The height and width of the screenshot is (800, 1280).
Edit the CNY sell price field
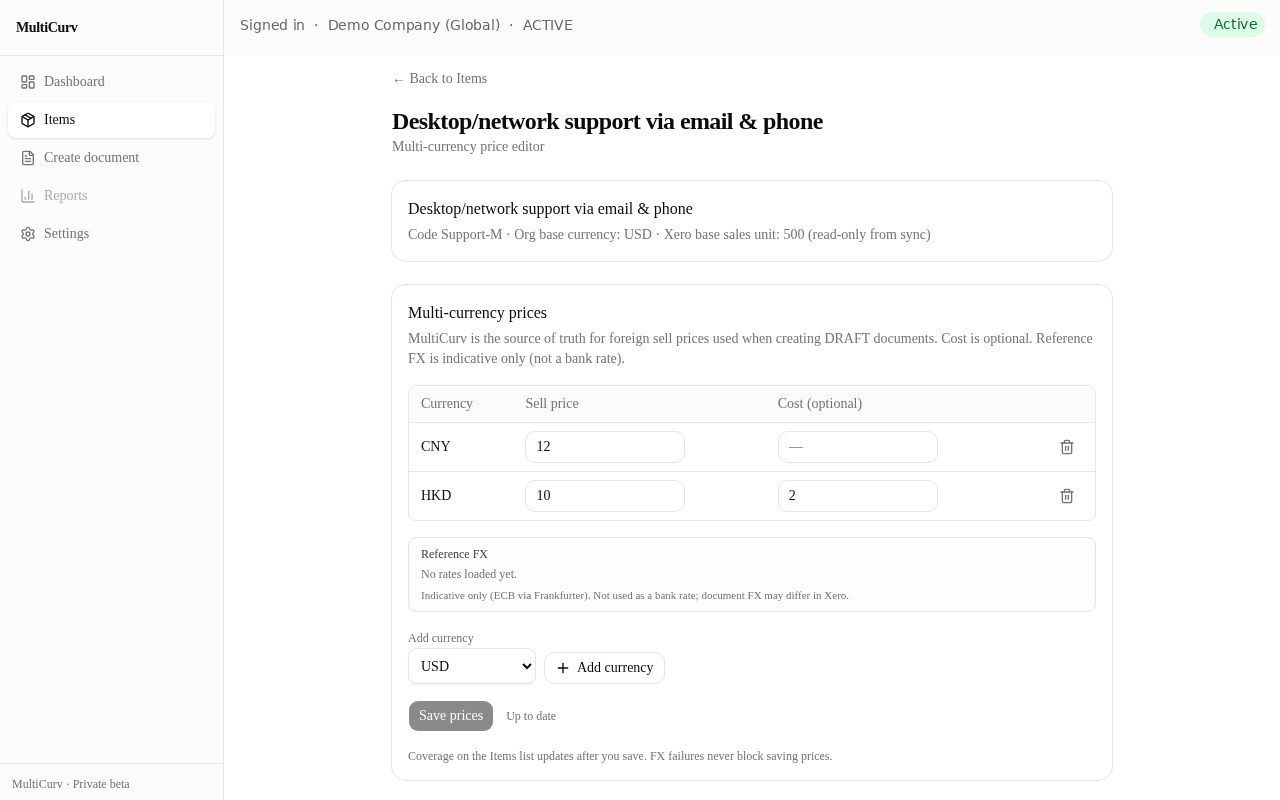(x=605, y=447)
